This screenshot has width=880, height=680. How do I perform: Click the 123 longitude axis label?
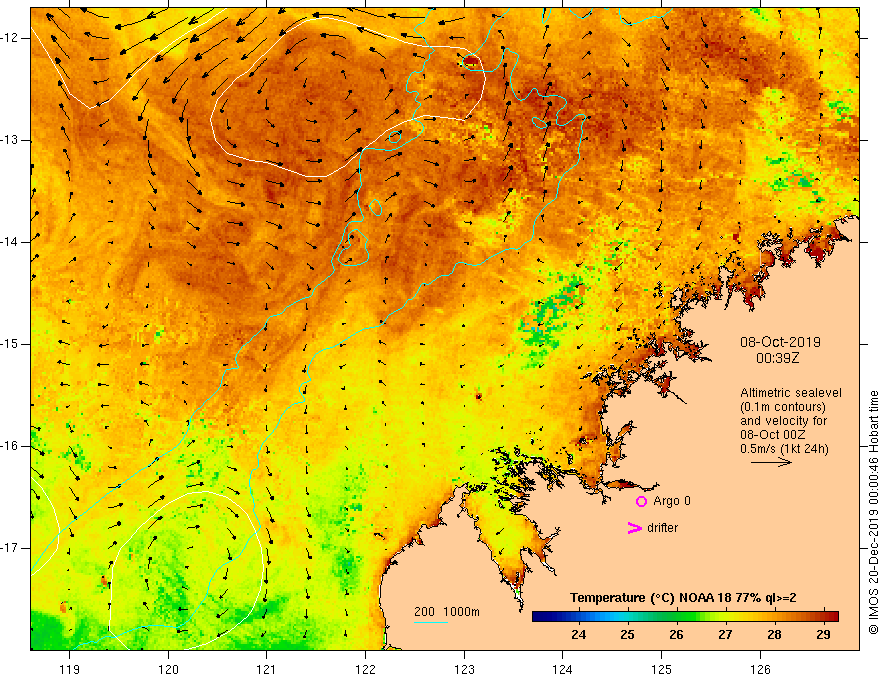point(464,669)
